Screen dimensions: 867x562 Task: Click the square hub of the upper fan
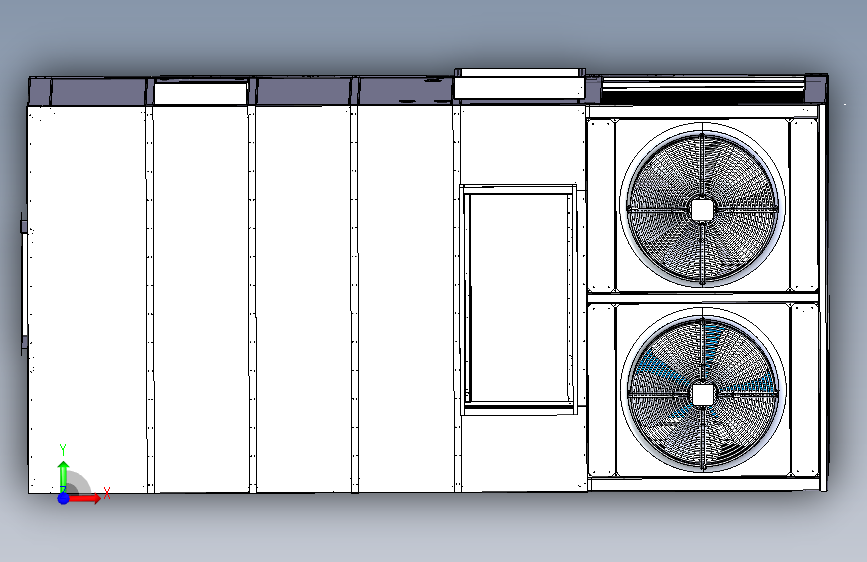click(x=702, y=210)
